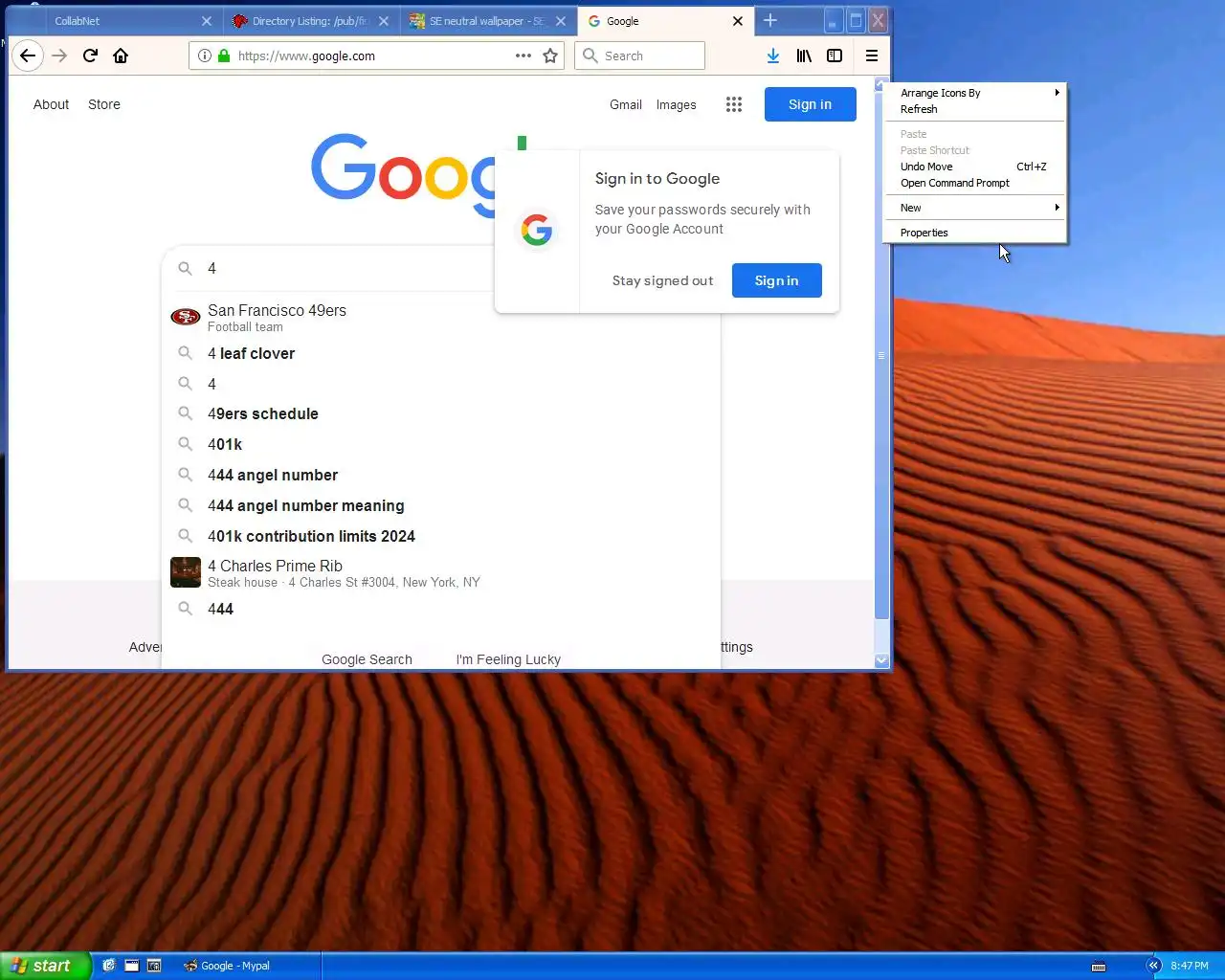Open the Windows start button
This screenshot has width=1225, height=980.
45,966
